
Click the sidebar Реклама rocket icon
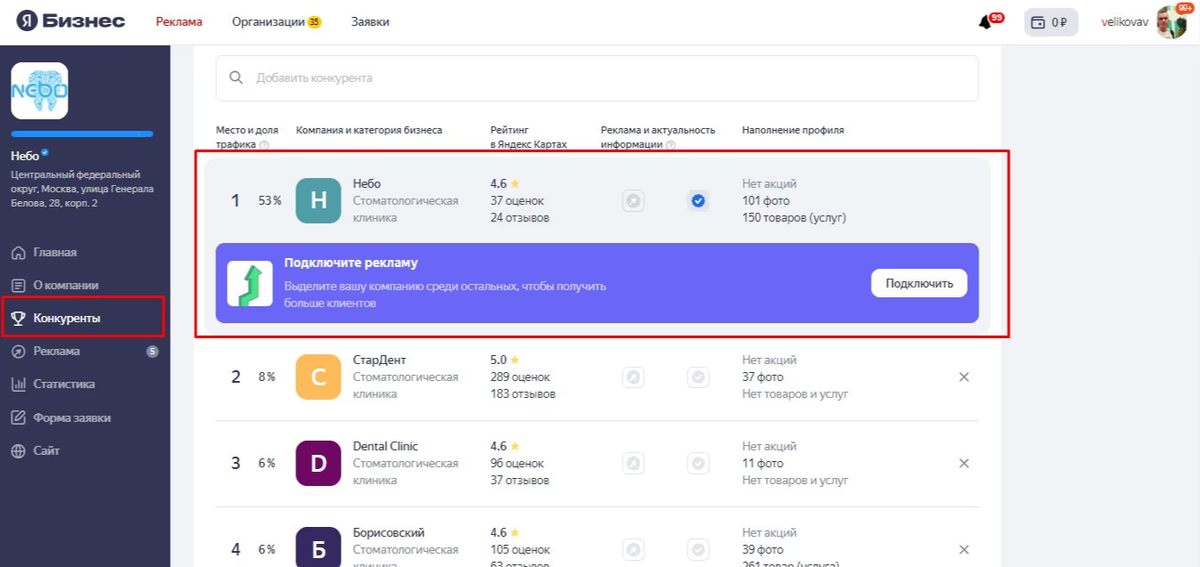pyautogui.click(x=18, y=351)
